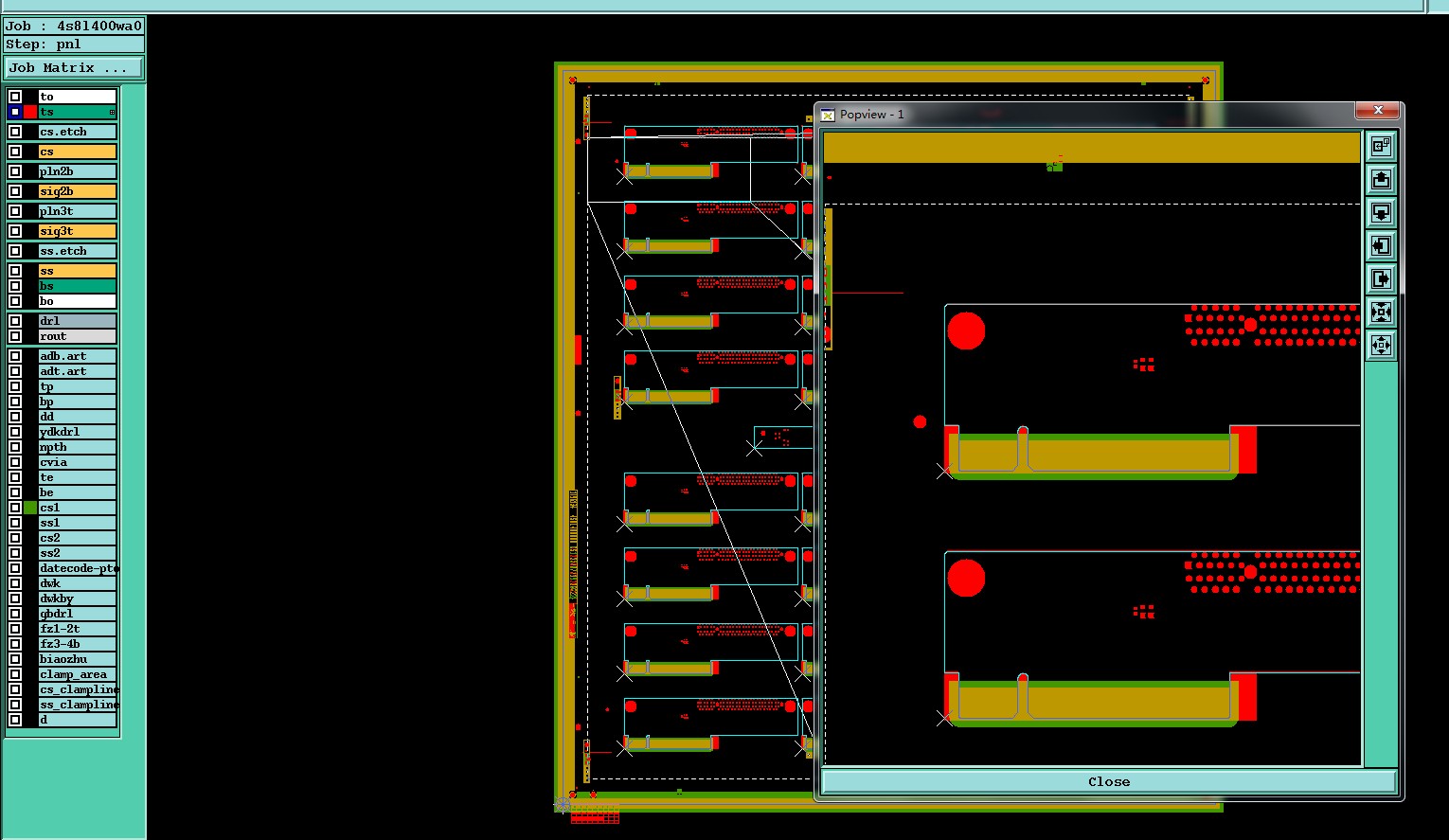Zoom out Popview using outward-arrows icon
This screenshot has width=1449, height=840.
1381,345
